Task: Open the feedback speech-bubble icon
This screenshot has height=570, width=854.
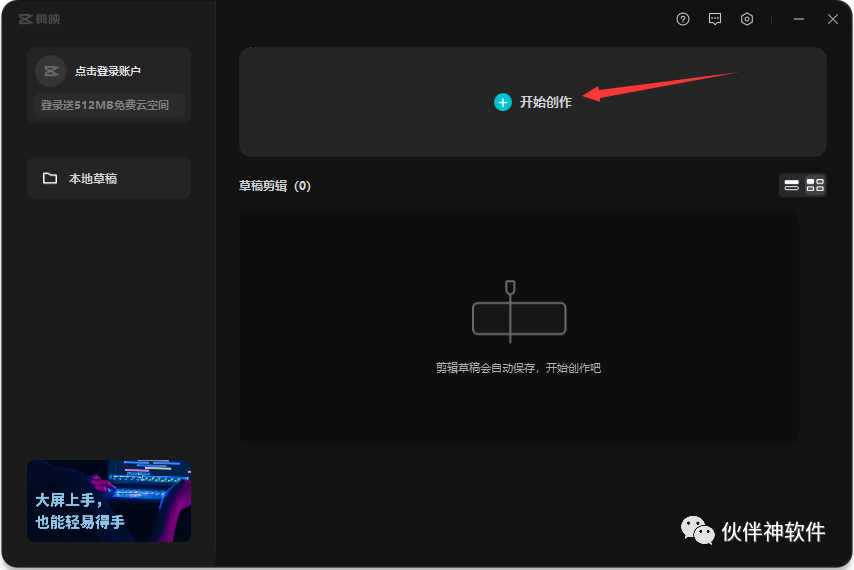Action: (715, 19)
